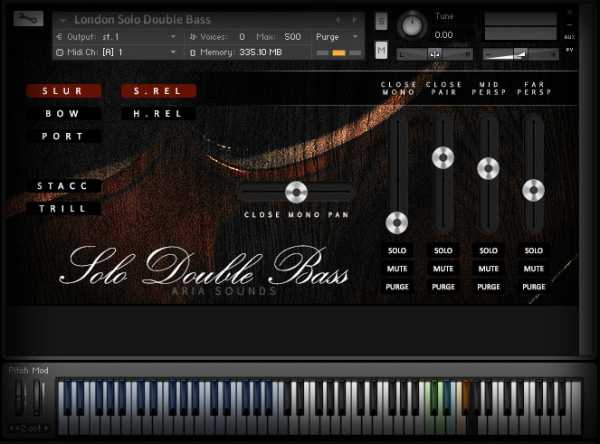
Task: Toggle the PORT articulation
Action: point(64,136)
